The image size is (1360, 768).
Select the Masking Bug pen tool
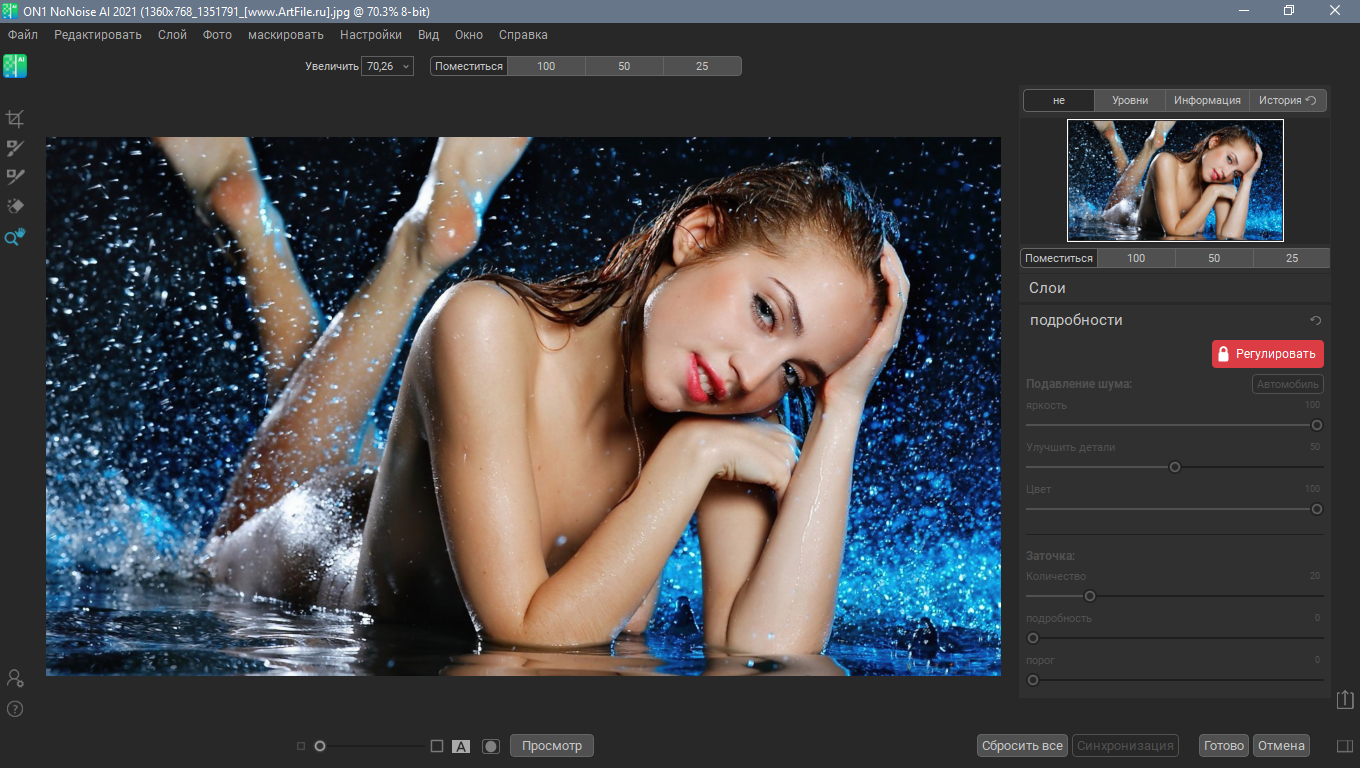pyautogui.click(x=15, y=177)
